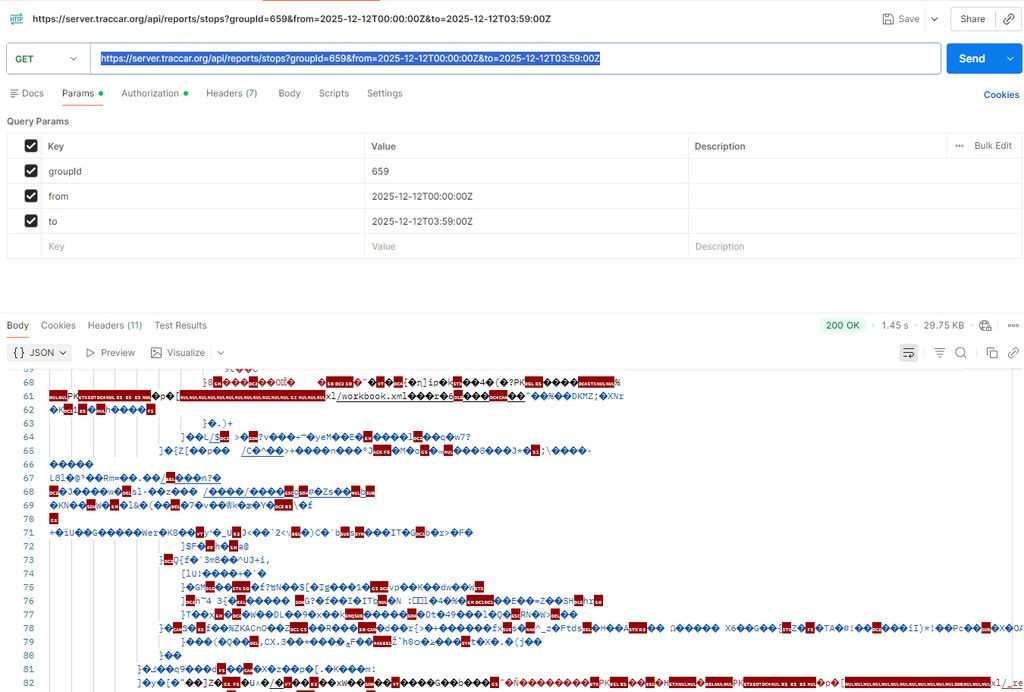
Task: Click the 29.75 KB response size
Action: 944,325
